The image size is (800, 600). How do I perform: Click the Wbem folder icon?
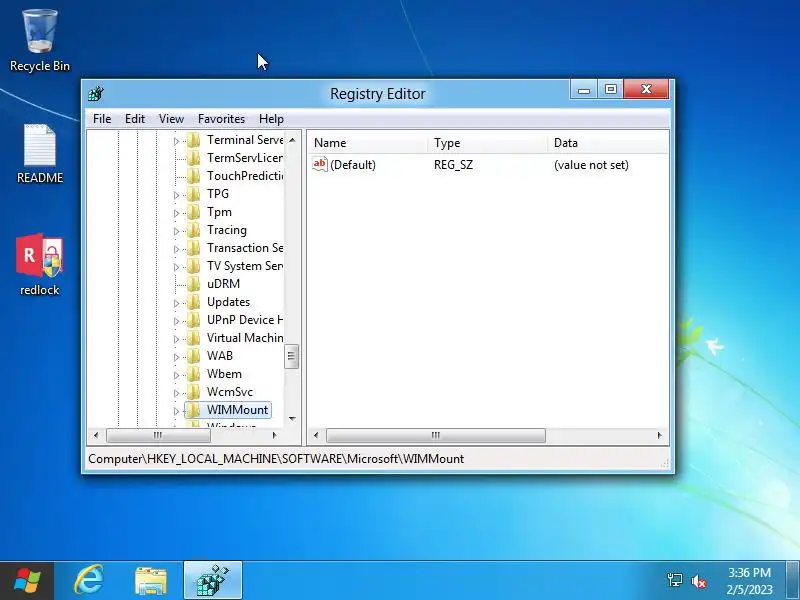[x=193, y=374]
